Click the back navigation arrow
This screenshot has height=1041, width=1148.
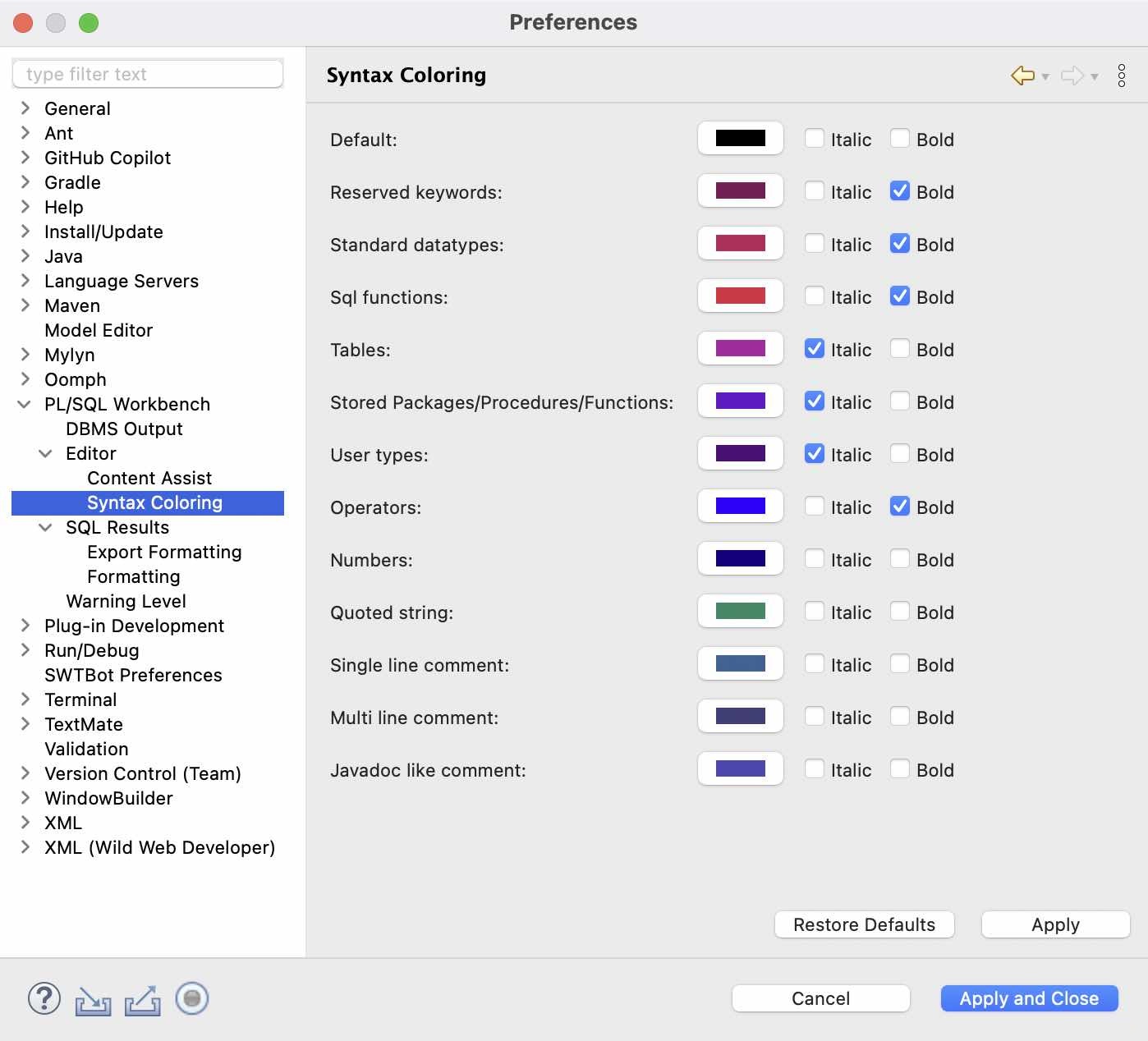[x=1022, y=76]
